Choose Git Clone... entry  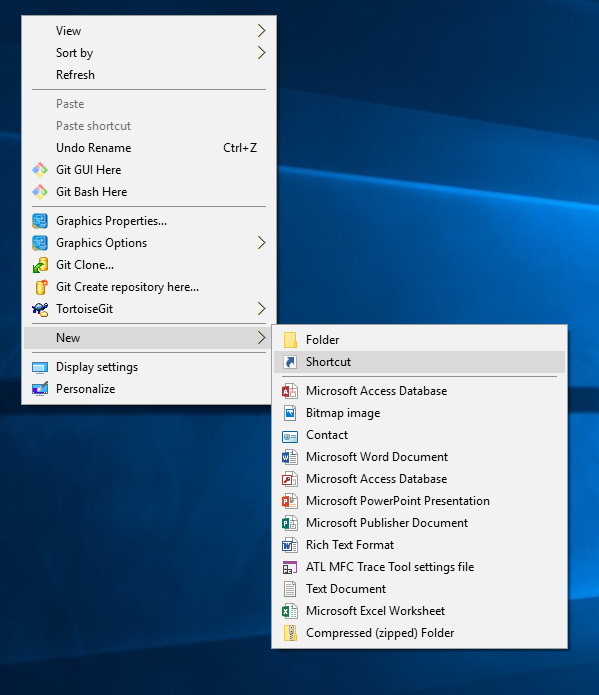[x=149, y=265]
